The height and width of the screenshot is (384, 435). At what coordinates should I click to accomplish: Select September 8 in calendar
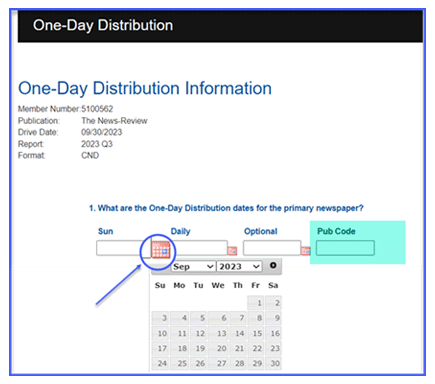point(256,318)
